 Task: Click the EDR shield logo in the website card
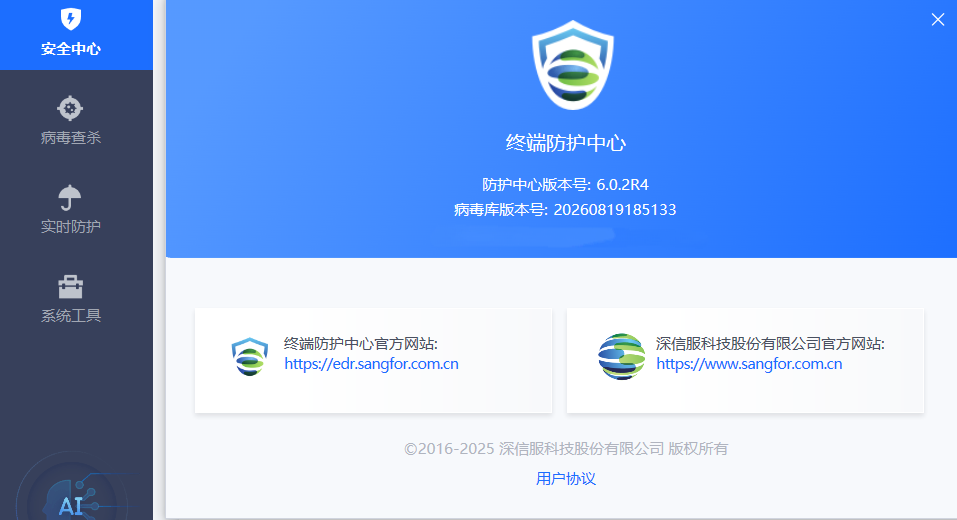[250, 356]
